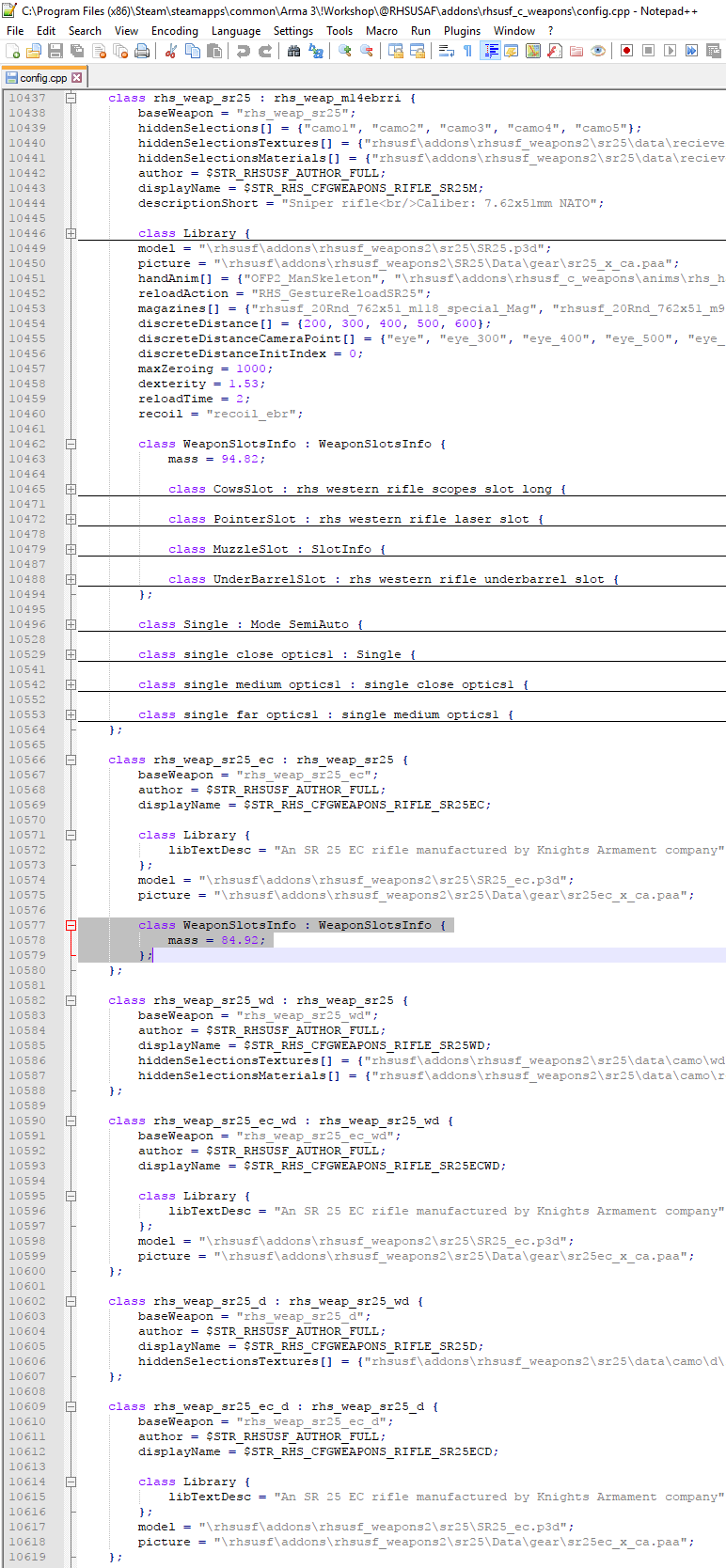Image resolution: width=726 pixels, height=1568 pixels.
Task: Toggle Word Wrap in the toolbar
Action: click(447, 51)
